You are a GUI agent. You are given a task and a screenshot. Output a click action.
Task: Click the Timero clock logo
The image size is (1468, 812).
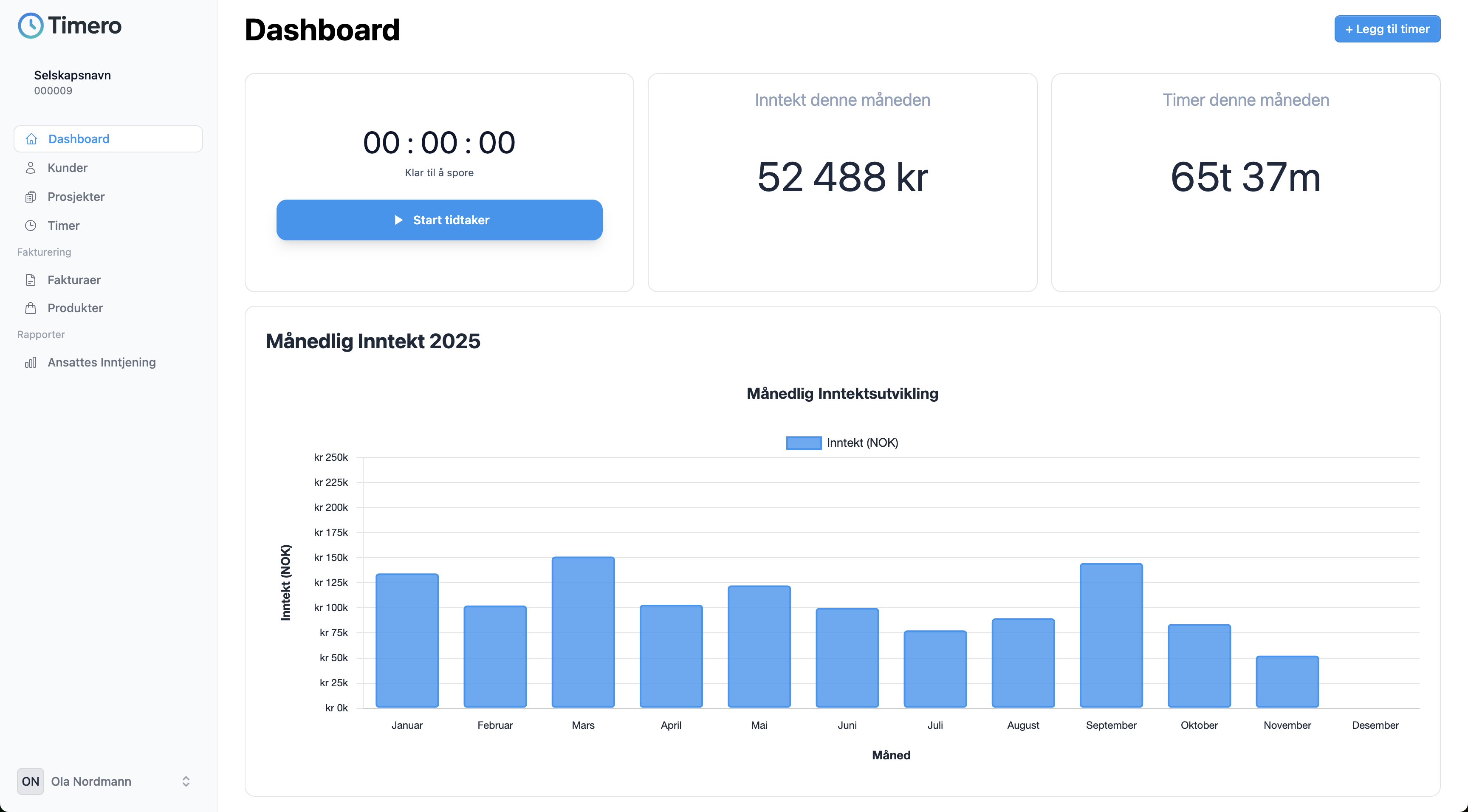point(31,25)
